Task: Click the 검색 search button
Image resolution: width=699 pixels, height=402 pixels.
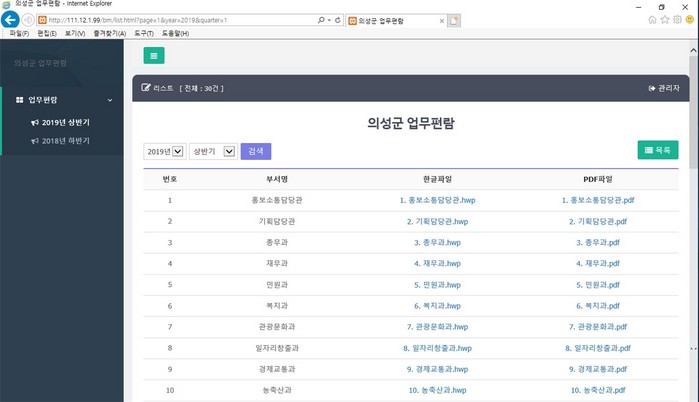Action: click(256, 151)
